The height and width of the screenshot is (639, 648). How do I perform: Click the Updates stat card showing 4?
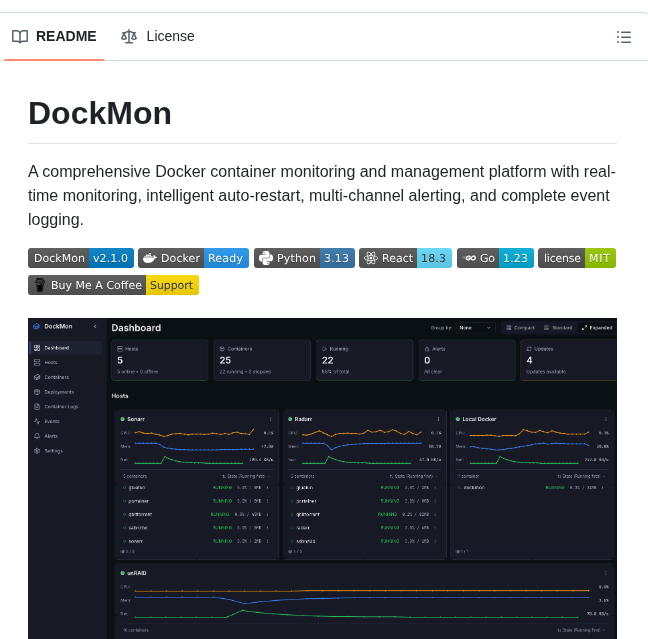coord(569,360)
